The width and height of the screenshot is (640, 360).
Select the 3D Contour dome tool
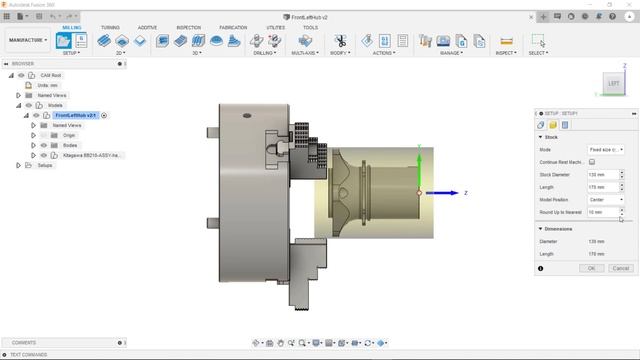(x=216, y=41)
